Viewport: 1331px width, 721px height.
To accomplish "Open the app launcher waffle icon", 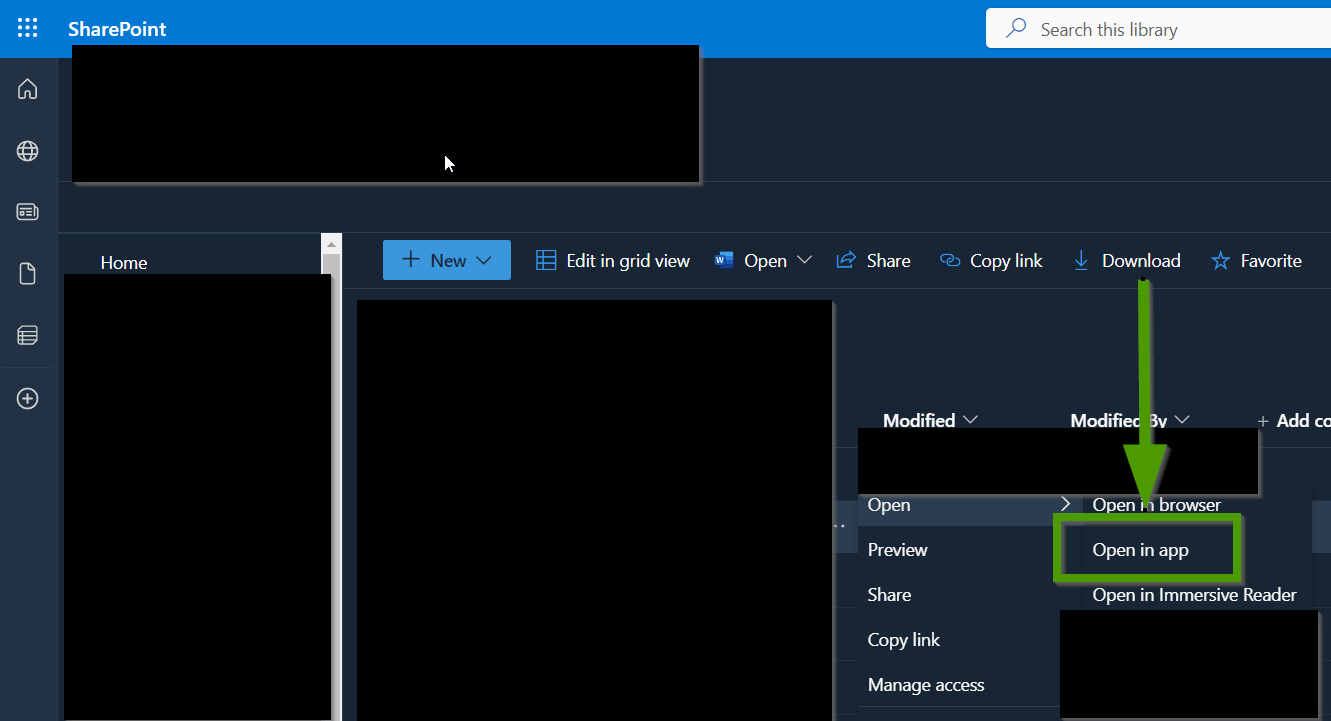I will click(x=27, y=27).
